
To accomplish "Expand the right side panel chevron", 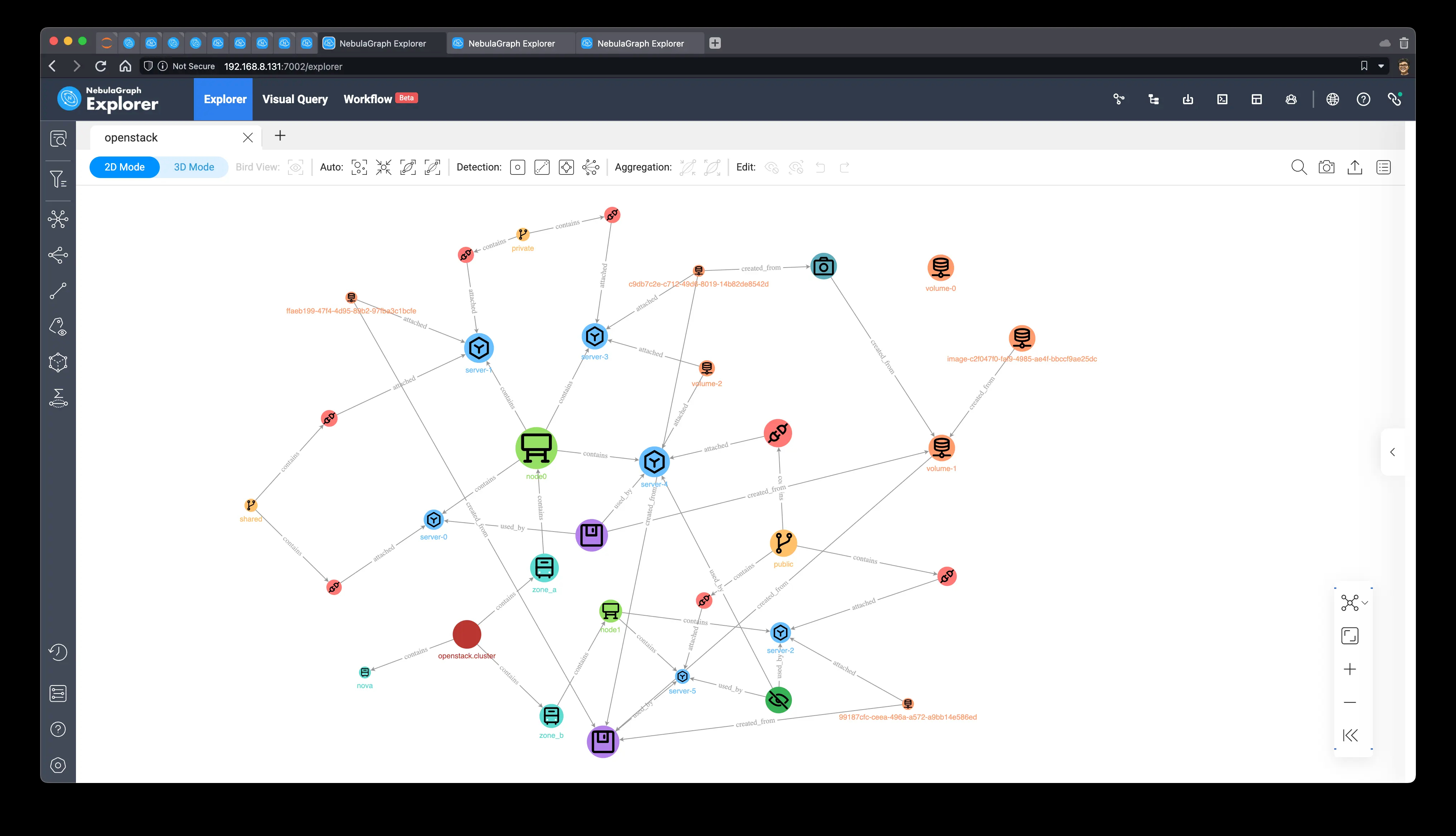I will click(x=1393, y=452).
